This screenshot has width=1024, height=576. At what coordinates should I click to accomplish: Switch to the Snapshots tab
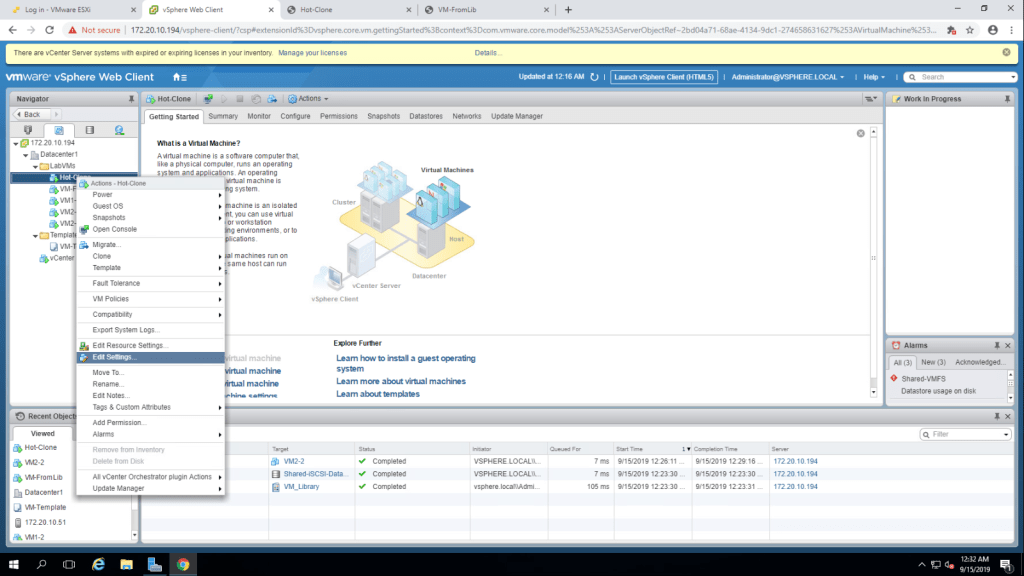[x=383, y=116]
